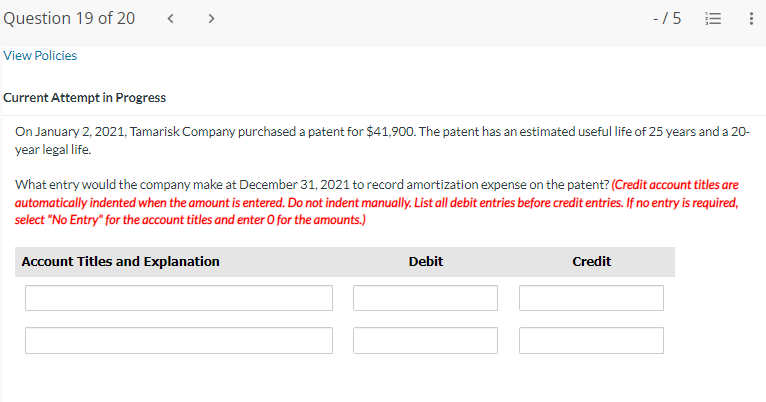Click the second row account title field
Viewport: 766px width, 402px height.
point(179,340)
